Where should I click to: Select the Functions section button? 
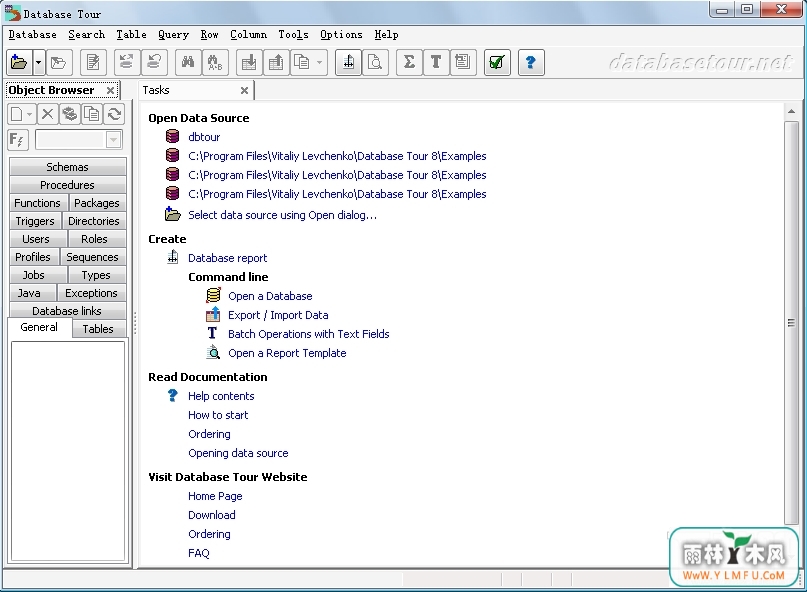[x=37, y=203]
